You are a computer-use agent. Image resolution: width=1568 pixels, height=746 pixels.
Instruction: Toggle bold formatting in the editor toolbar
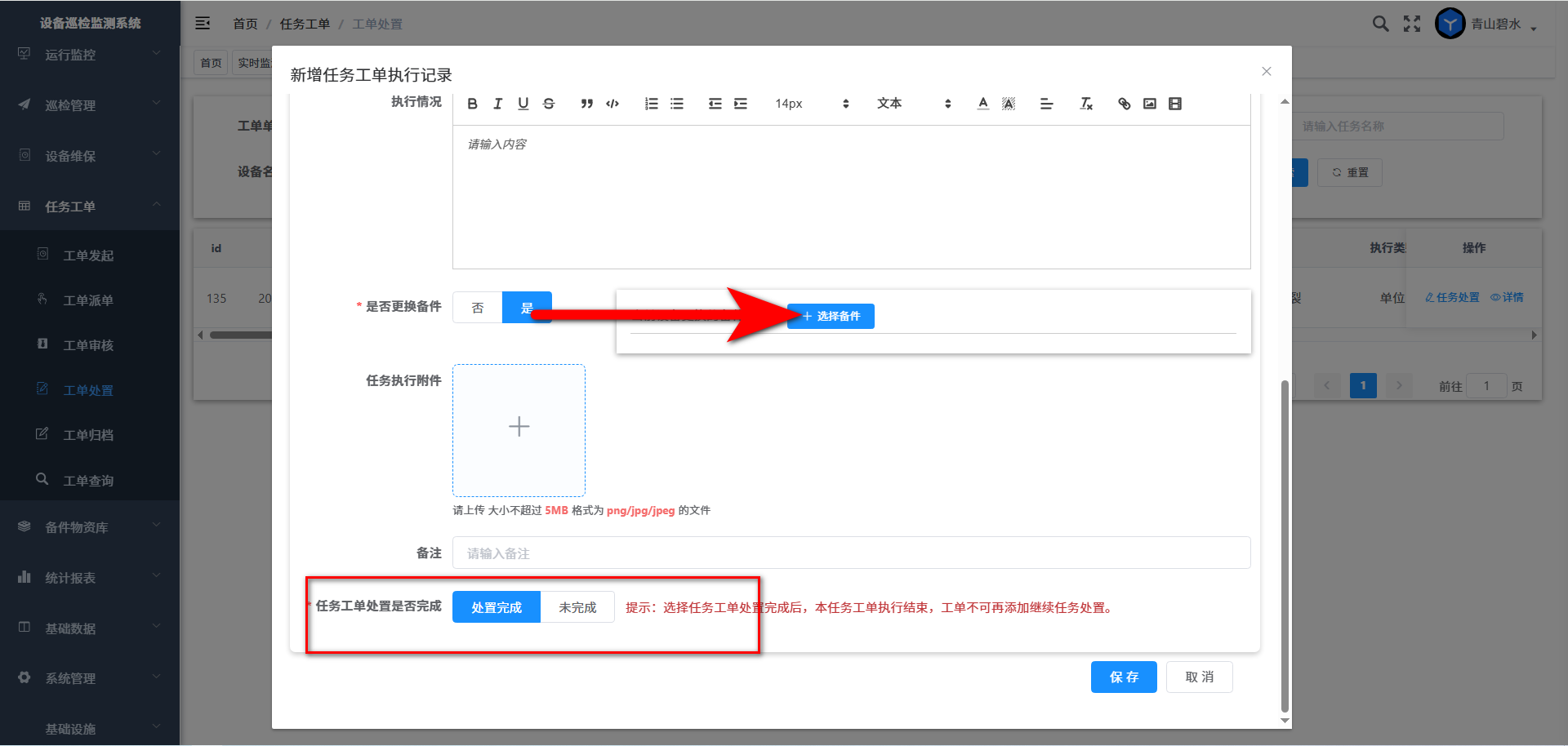tap(472, 104)
